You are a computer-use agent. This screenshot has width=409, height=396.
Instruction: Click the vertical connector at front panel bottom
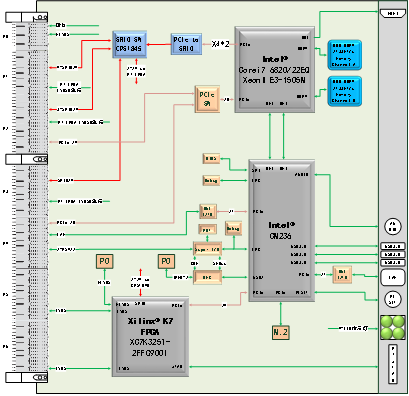pos(393,364)
